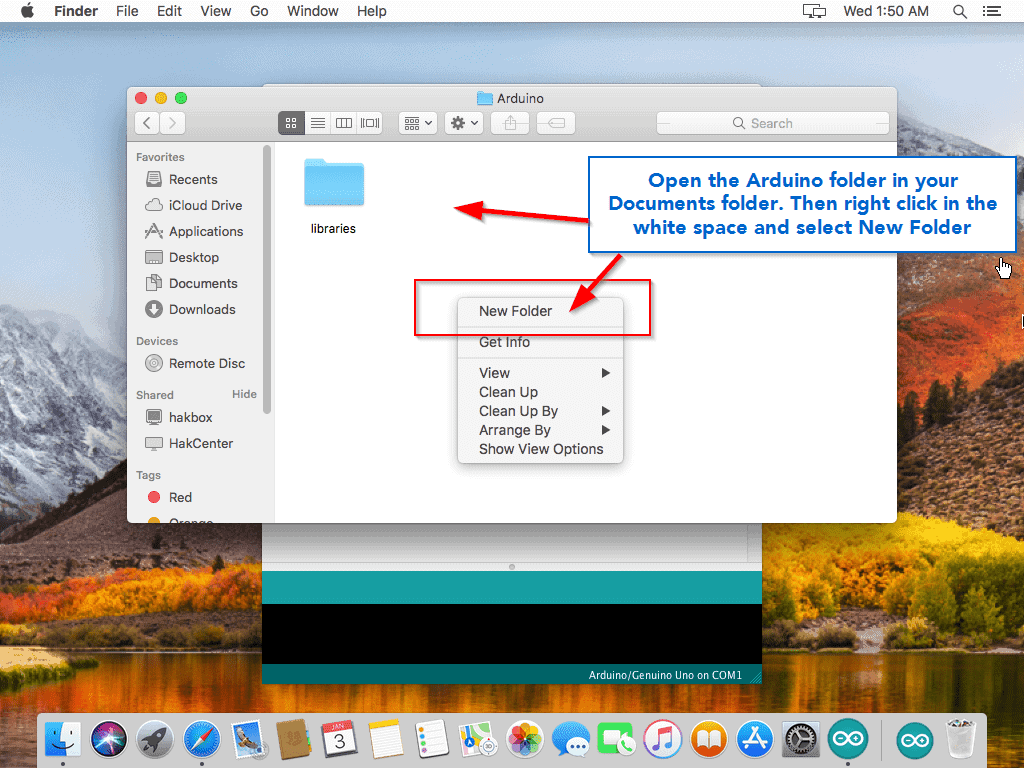
Task: Switch Finder to list view
Action: (318, 123)
